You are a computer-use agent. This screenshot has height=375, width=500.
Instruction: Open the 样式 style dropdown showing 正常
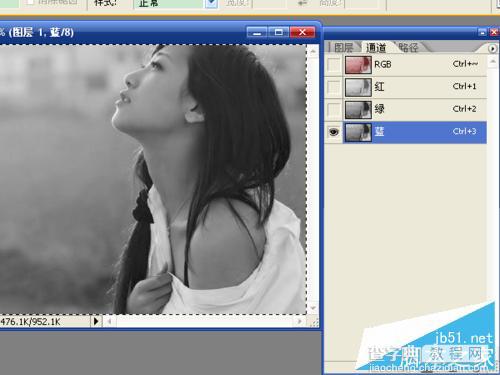211,4
